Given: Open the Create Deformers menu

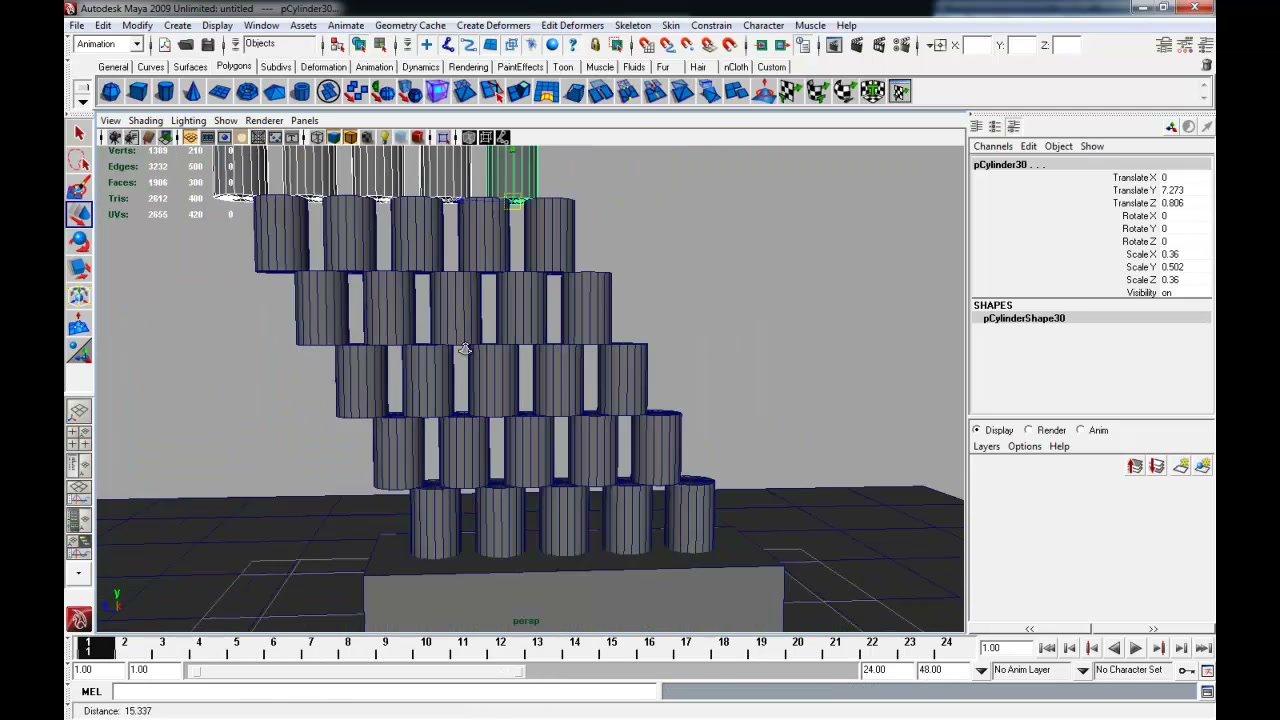Looking at the screenshot, I should point(493,25).
